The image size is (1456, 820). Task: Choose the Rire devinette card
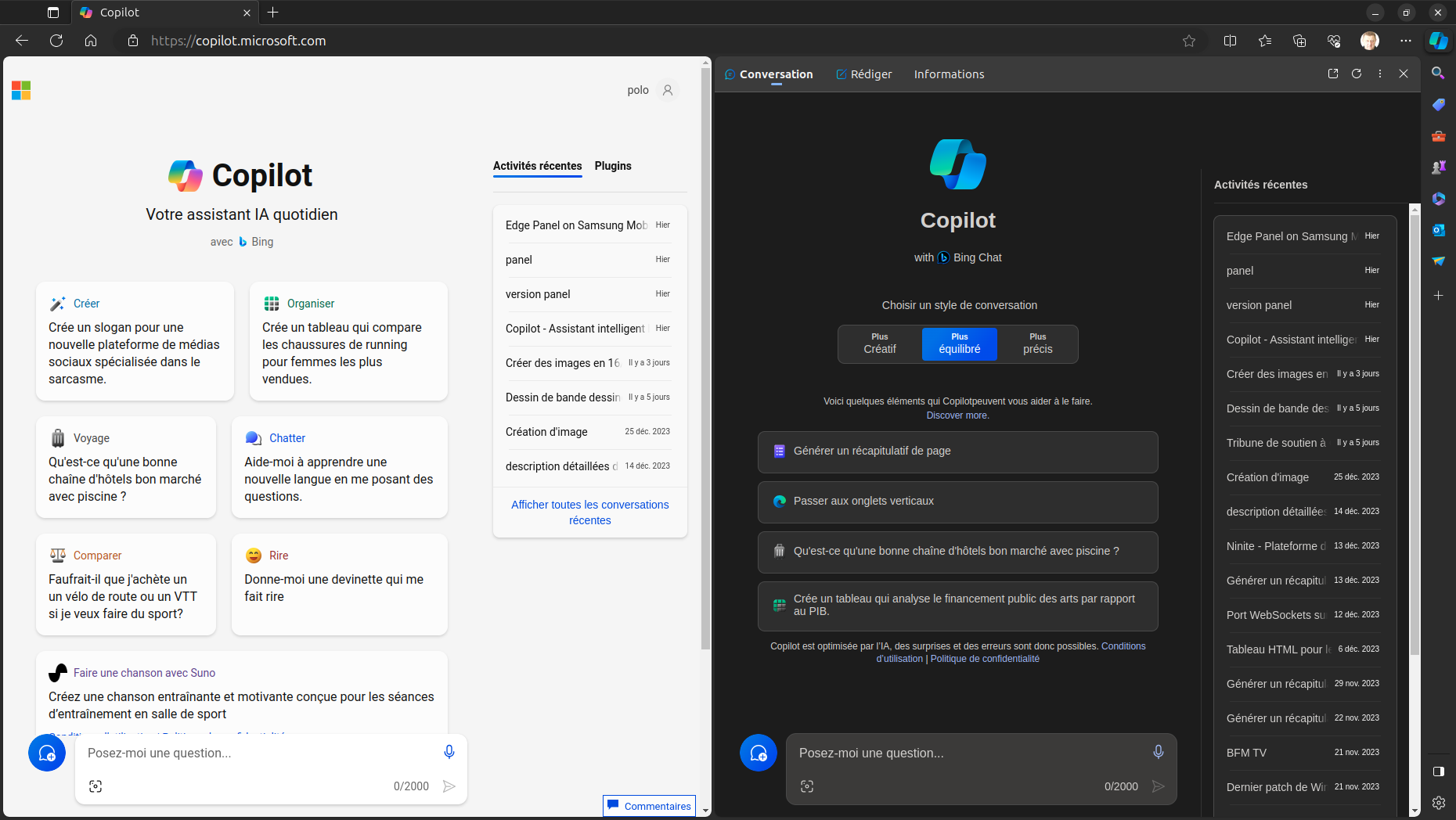340,584
